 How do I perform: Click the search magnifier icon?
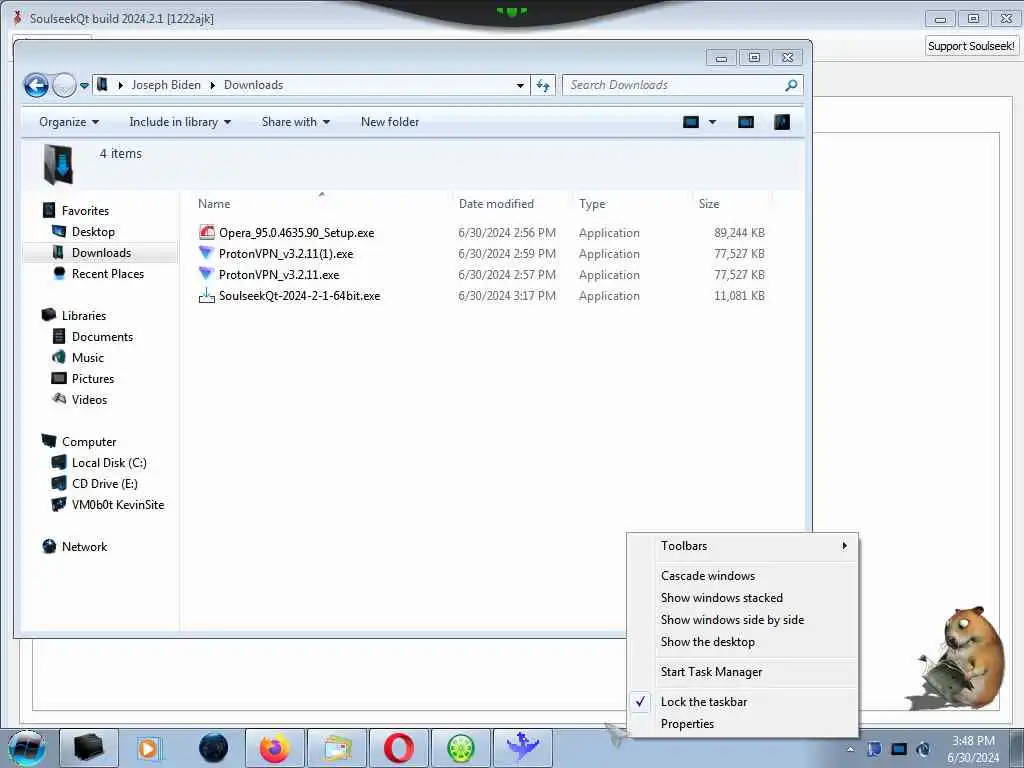pos(792,85)
